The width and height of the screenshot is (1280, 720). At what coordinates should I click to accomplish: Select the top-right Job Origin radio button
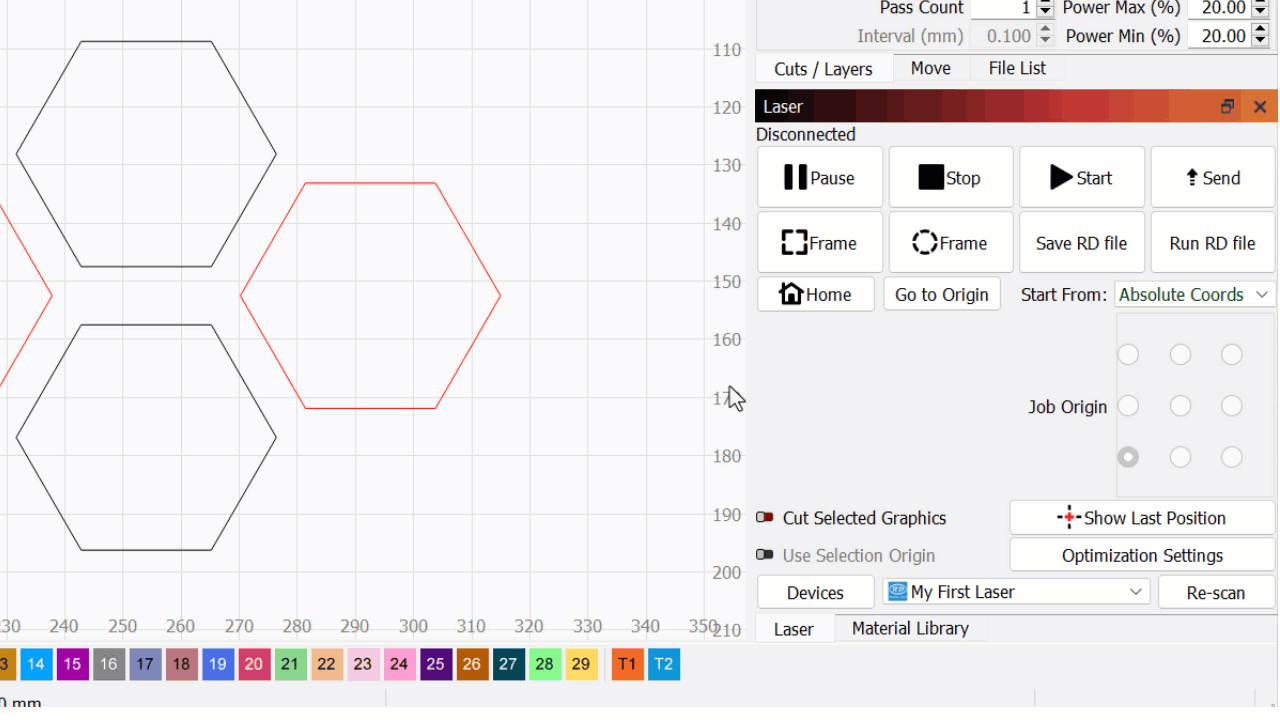(1231, 355)
